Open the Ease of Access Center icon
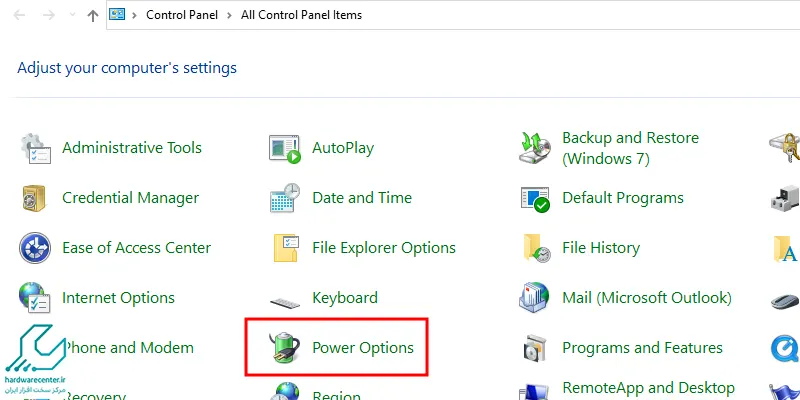Image resolution: width=800 pixels, height=400 pixels. click(35, 248)
